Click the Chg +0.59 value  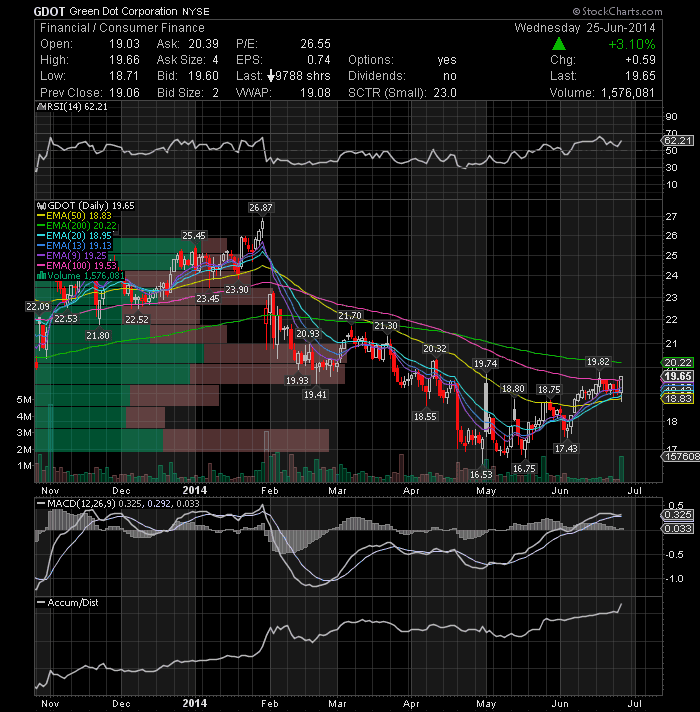click(641, 60)
